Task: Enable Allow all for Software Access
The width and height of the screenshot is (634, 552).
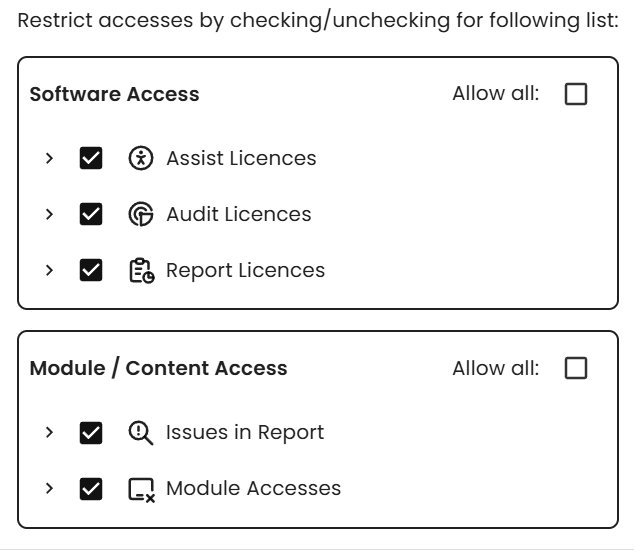Action: 576,94
